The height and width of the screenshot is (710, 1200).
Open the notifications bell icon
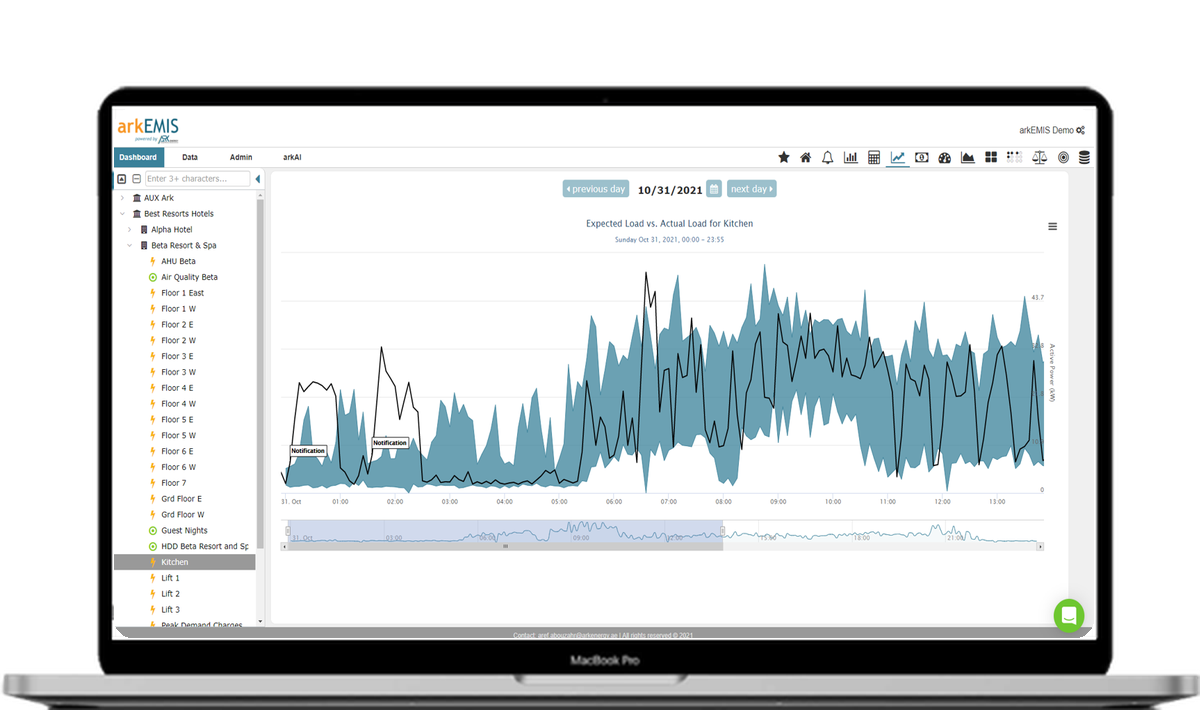pos(828,157)
